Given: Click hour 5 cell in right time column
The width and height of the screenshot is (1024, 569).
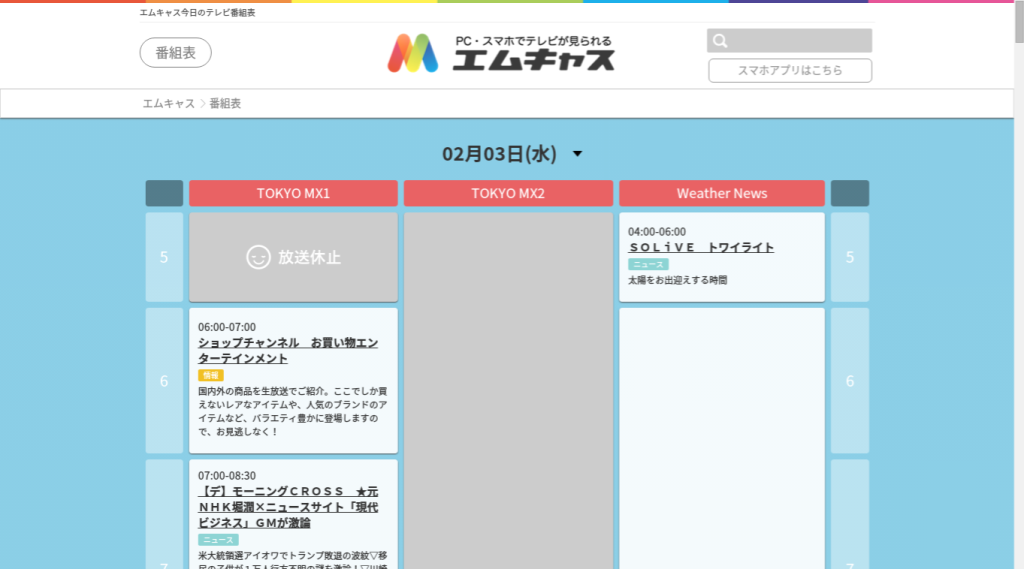Looking at the screenshot, I should 850,257.
